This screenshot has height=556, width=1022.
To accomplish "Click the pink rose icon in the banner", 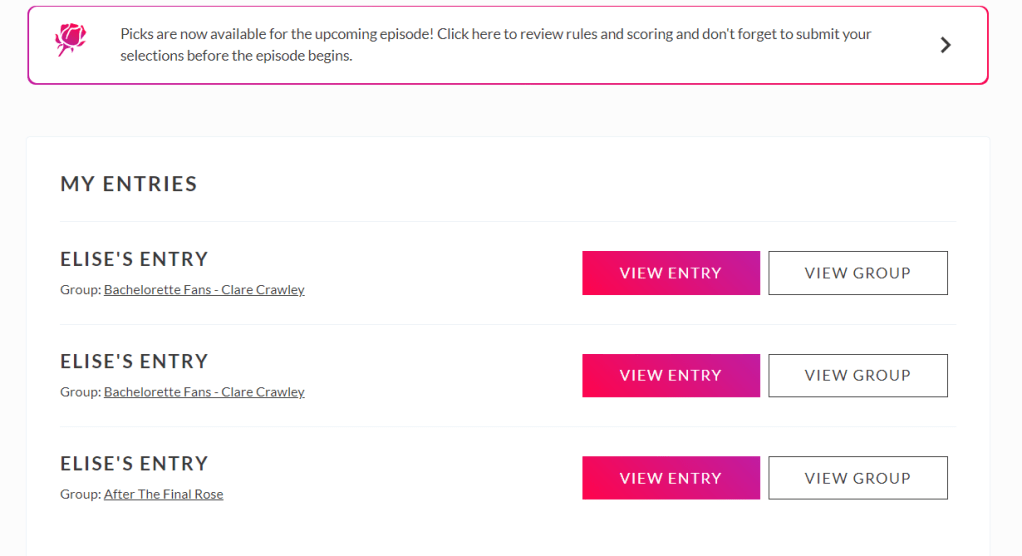I will pos(70,40).
